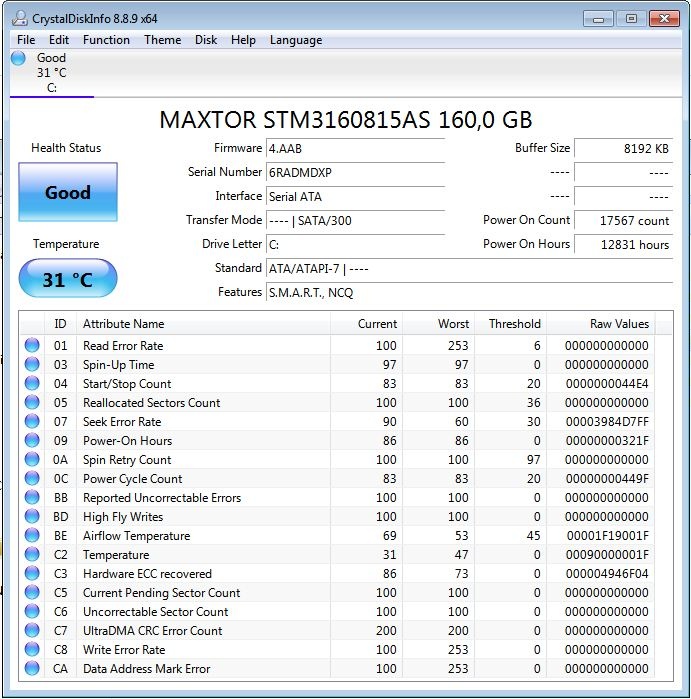Open the Disk menu
The image size is (691, 699).
tap(206, 40)
